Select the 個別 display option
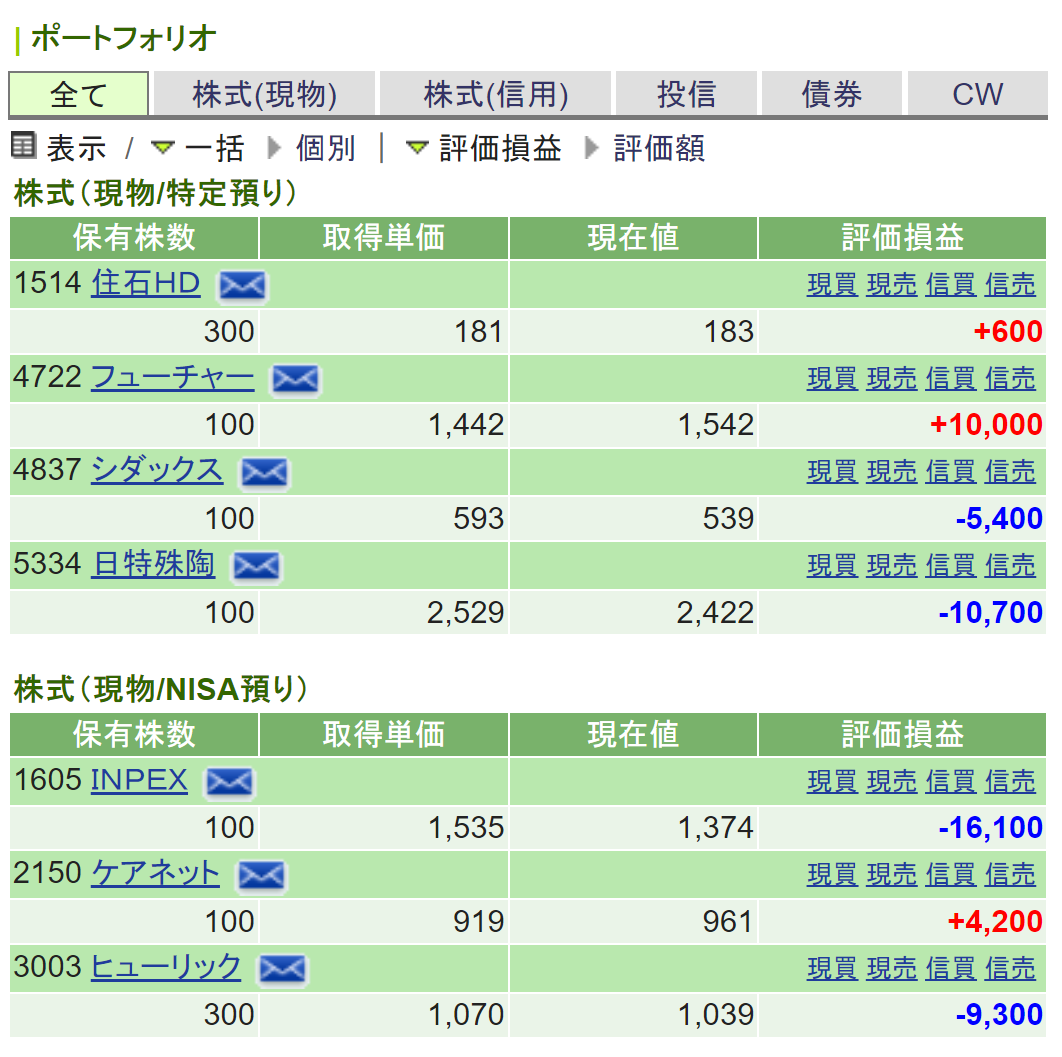Image resolution: width=1062 pixels, height=1057 pixels. coord(325,148)
